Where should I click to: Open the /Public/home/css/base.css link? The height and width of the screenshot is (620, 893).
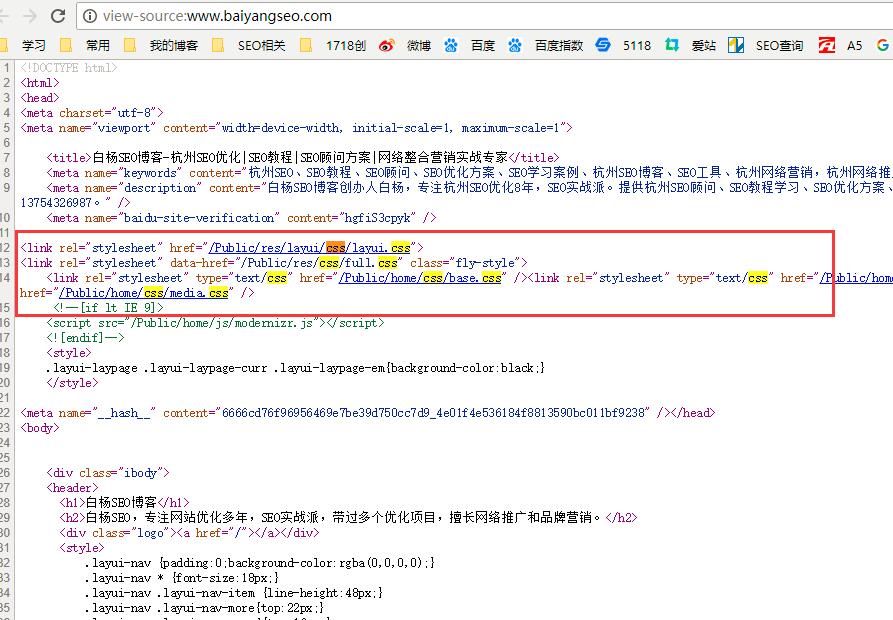click(x=420, y=278)
